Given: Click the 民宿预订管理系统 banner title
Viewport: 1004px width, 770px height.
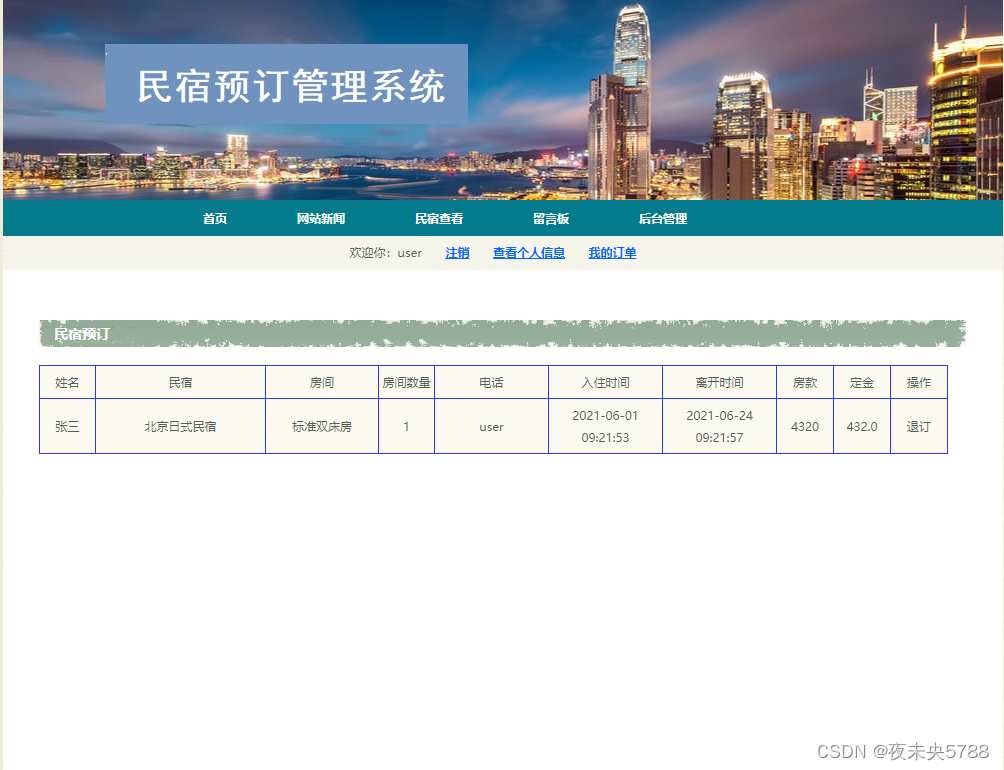Looking at the screenshot, I should click(291, 86).
